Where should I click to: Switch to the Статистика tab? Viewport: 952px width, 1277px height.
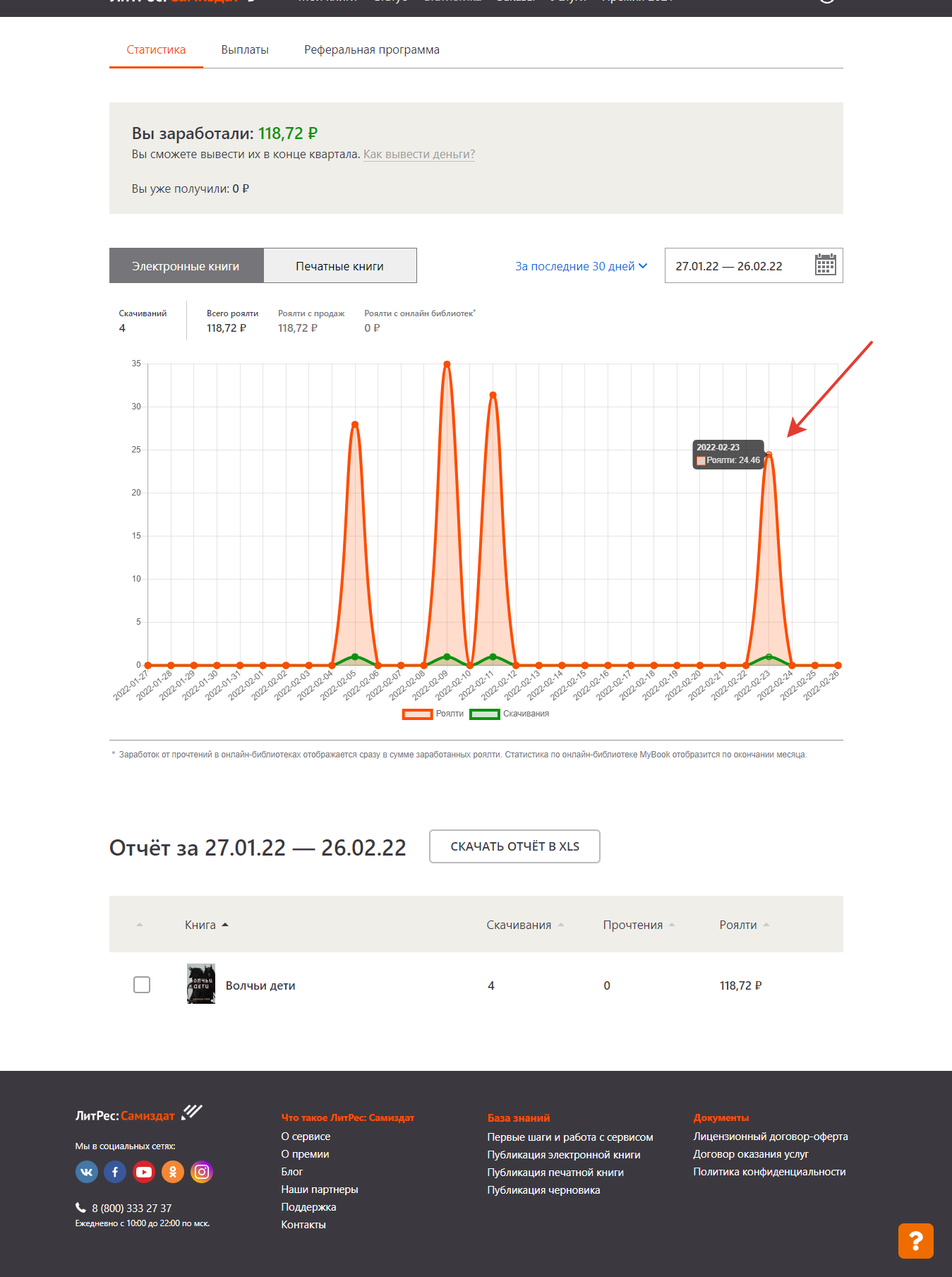pos(156,50)
